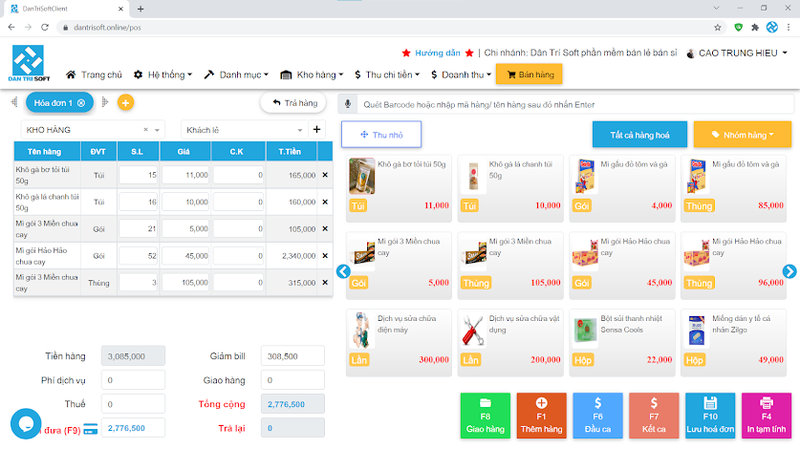
Task: Go to the next invoice tab arrow
Action: click(105, 103)
